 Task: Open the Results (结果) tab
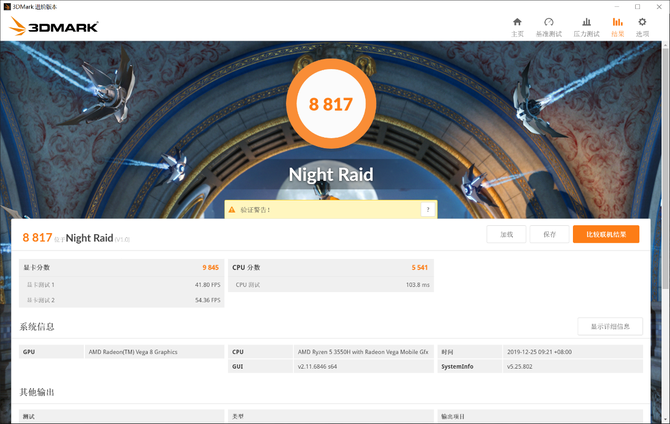click(x=617, y=27)
